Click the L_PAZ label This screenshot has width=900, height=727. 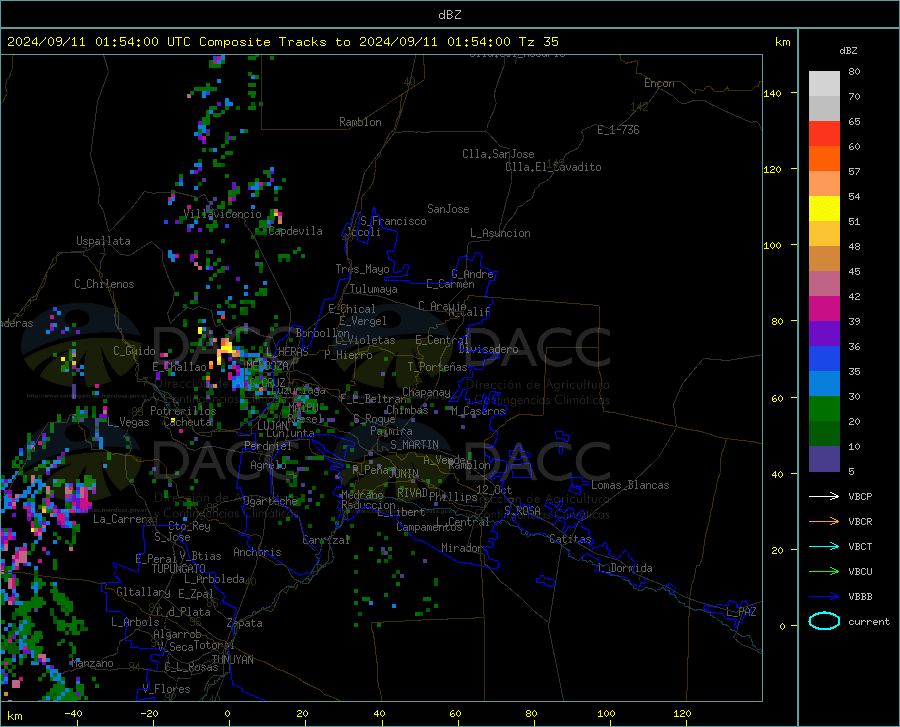click(741, 612)
